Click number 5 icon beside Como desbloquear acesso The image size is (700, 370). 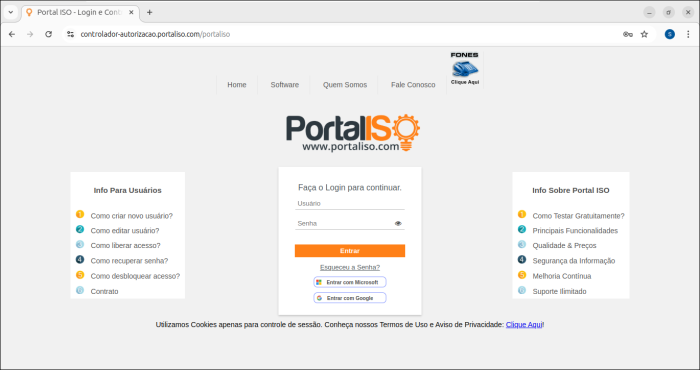click(80, 275)
